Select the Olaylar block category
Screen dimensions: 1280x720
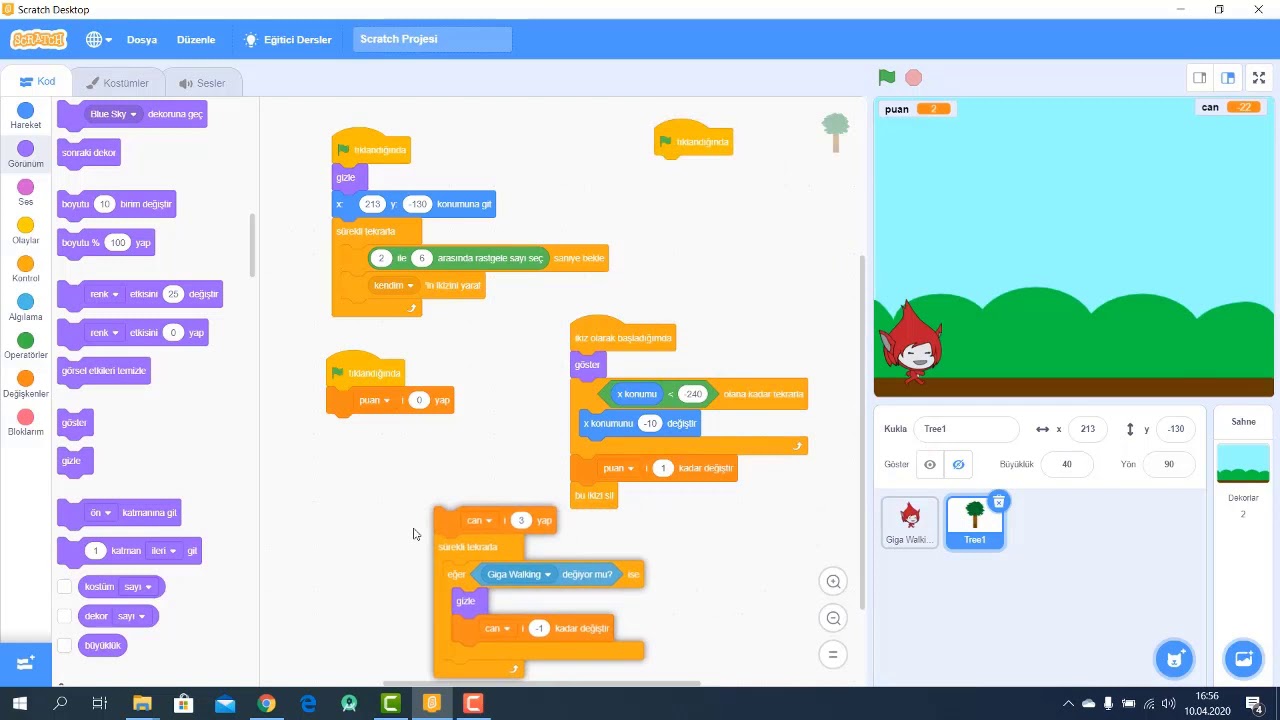(x=26, y=232)
